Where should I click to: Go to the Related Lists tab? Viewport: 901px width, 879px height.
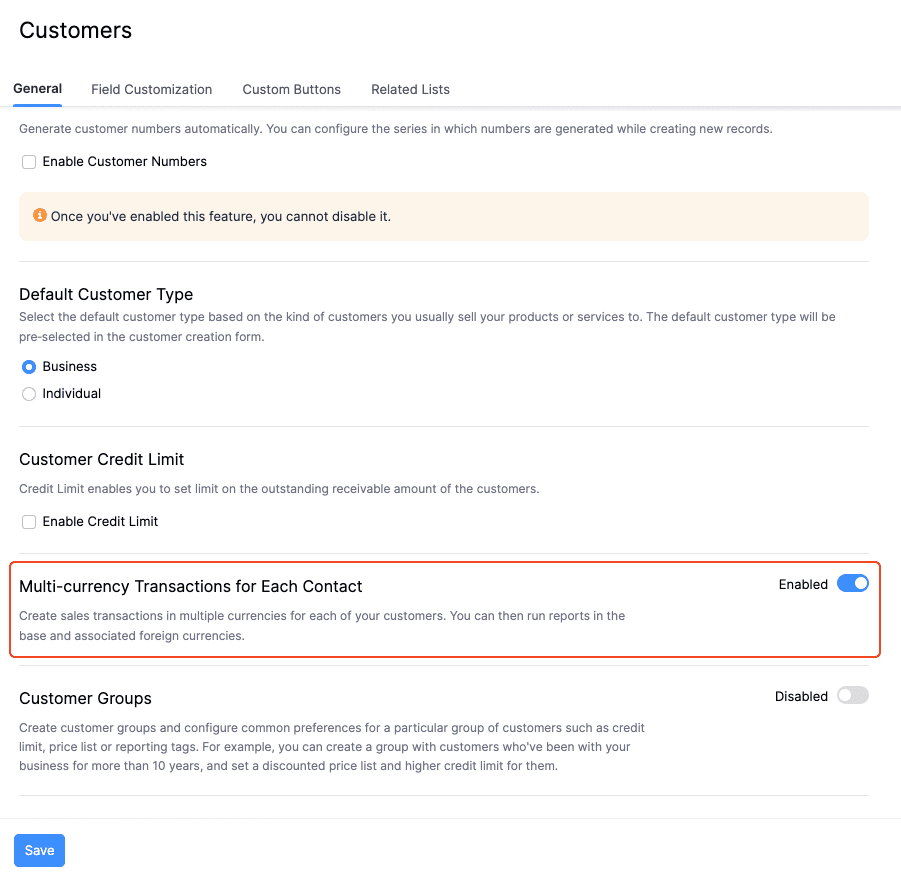coord(410,90)
